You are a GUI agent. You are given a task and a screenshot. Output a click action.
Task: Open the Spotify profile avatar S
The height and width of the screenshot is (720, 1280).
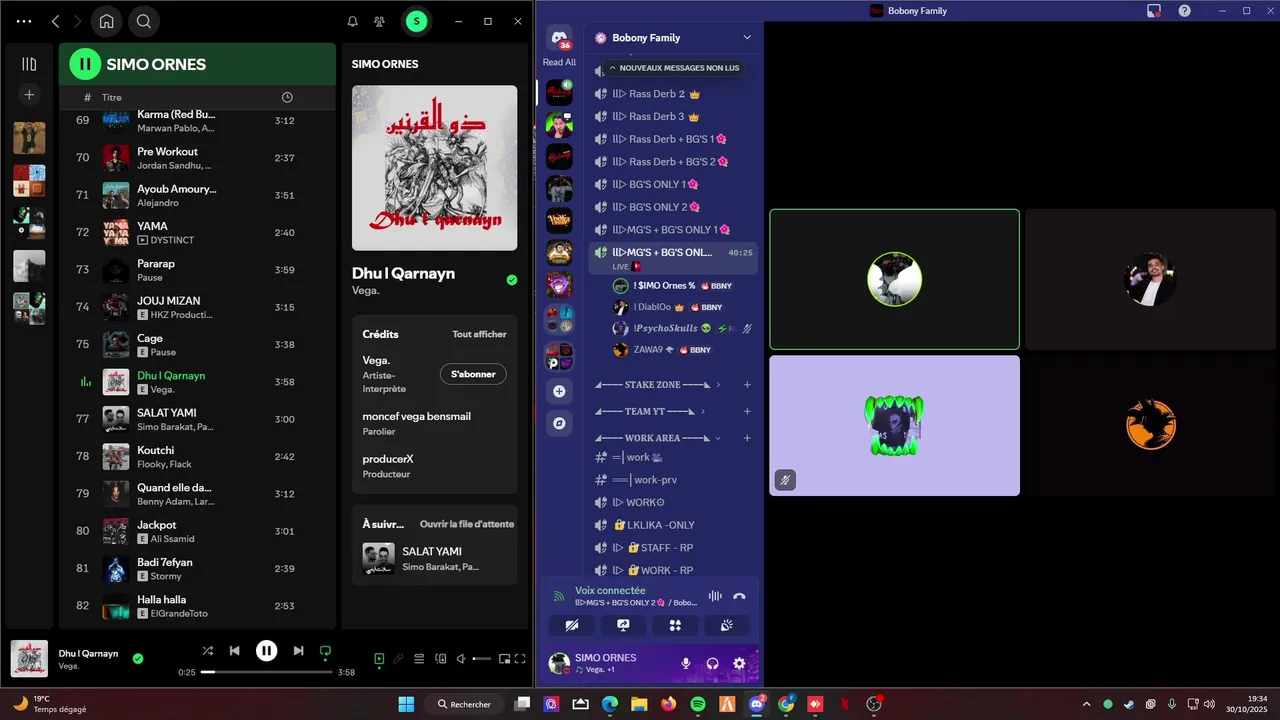click(x=416, y=21)
